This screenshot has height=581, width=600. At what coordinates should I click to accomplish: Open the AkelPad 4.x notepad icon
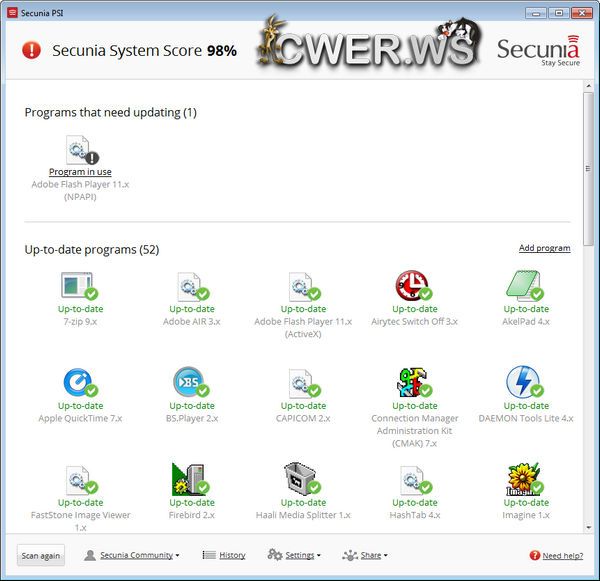click(x=523, y=286)
